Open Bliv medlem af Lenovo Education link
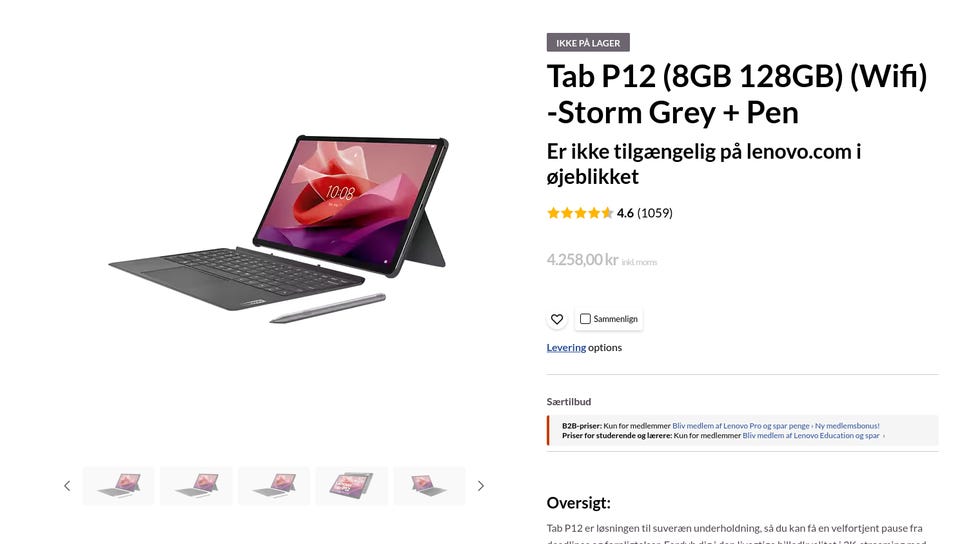Image resolution: width=960 pixels, height=544 pixels. coord(813,436)
